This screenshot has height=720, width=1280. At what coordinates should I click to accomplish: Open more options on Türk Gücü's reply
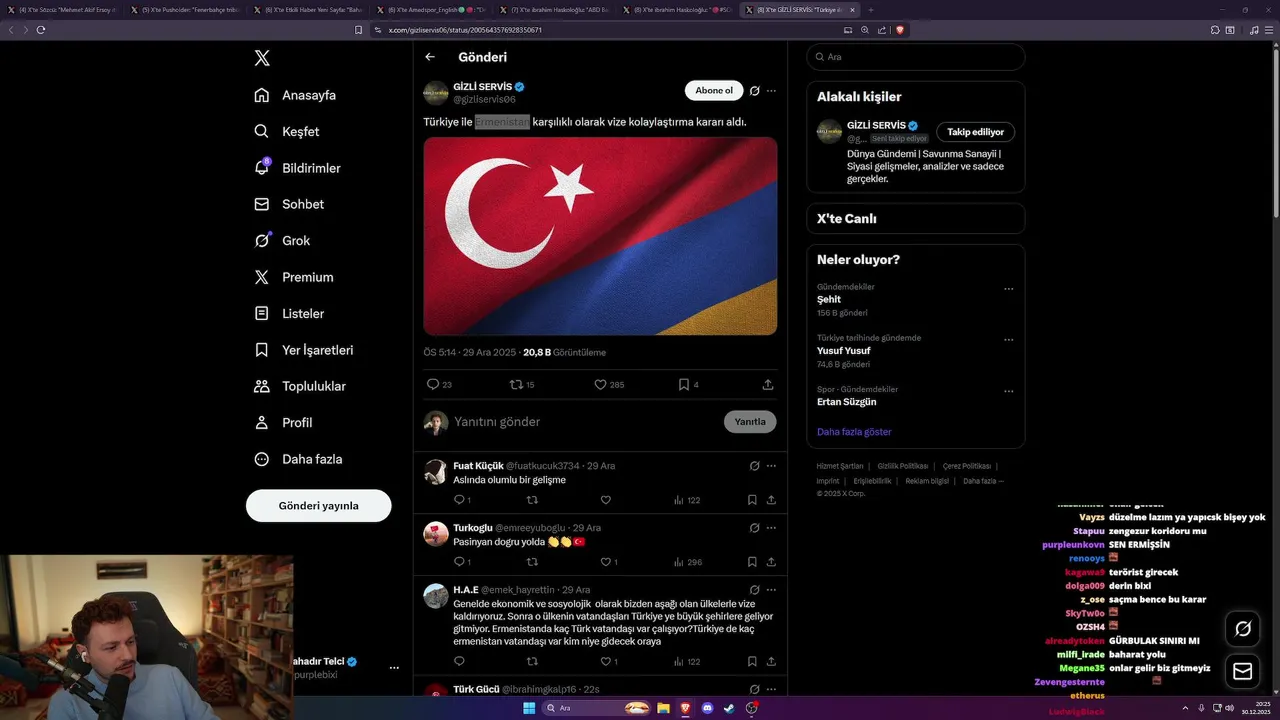coord(771,689)
